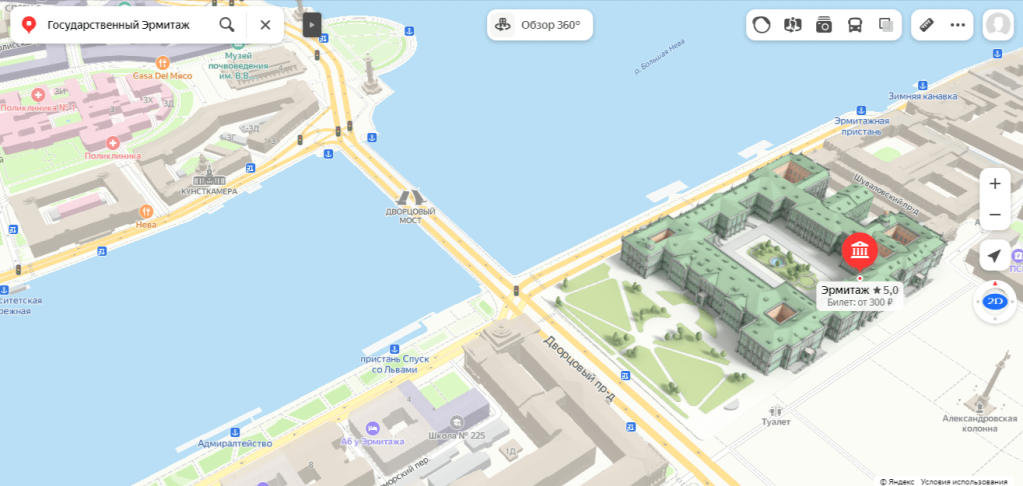Open the map layers switcher
The width and height of the screenshot is (1023, 486).
pyautogui.click(x=885, y=25)
